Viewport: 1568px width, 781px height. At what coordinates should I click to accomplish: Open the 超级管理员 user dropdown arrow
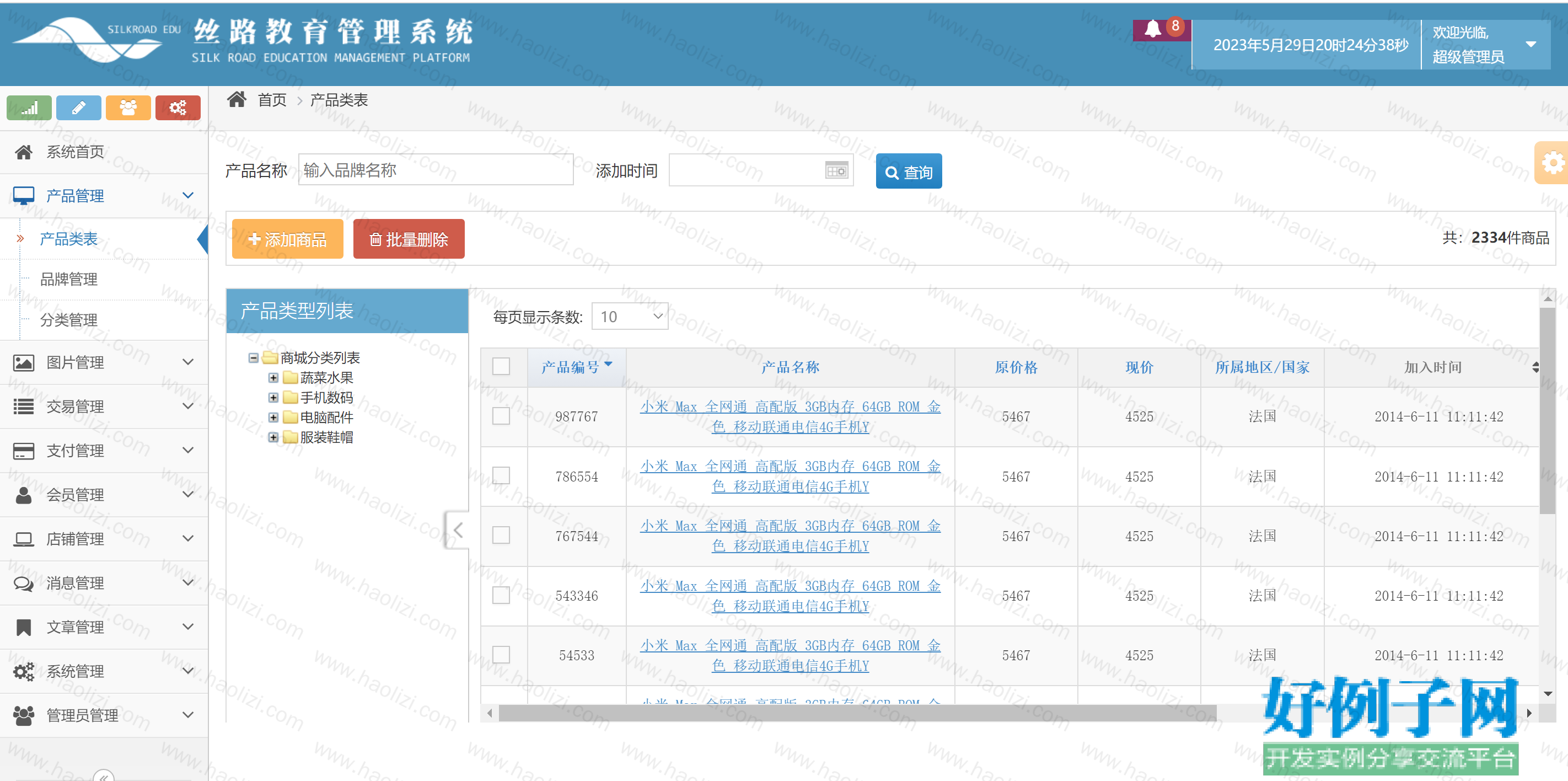(x=1531, y=45)
